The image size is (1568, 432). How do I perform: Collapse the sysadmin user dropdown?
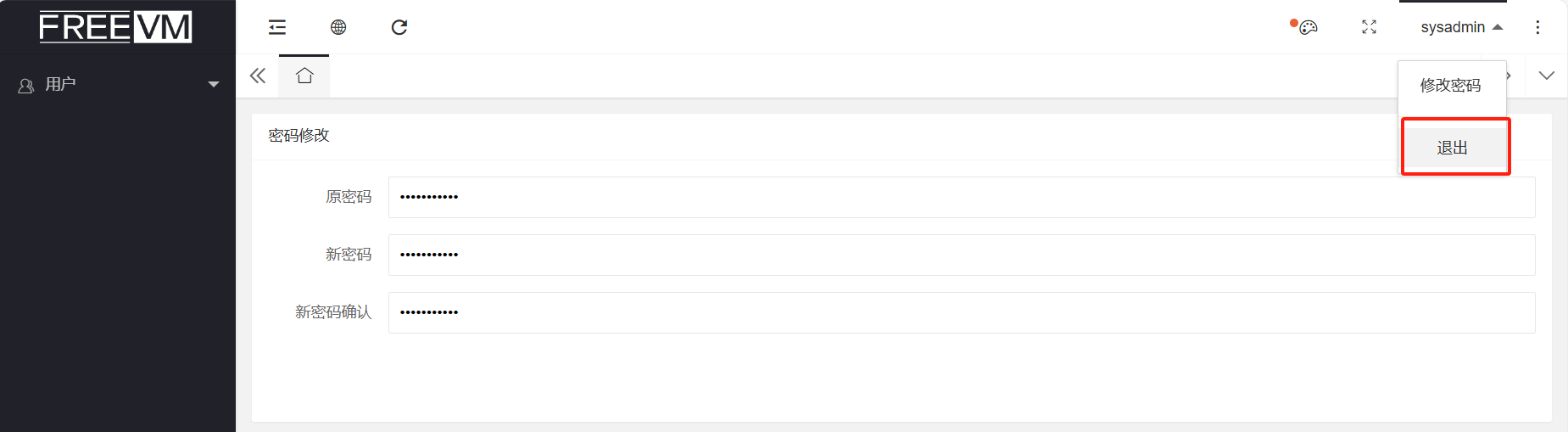coord(1462,27)
